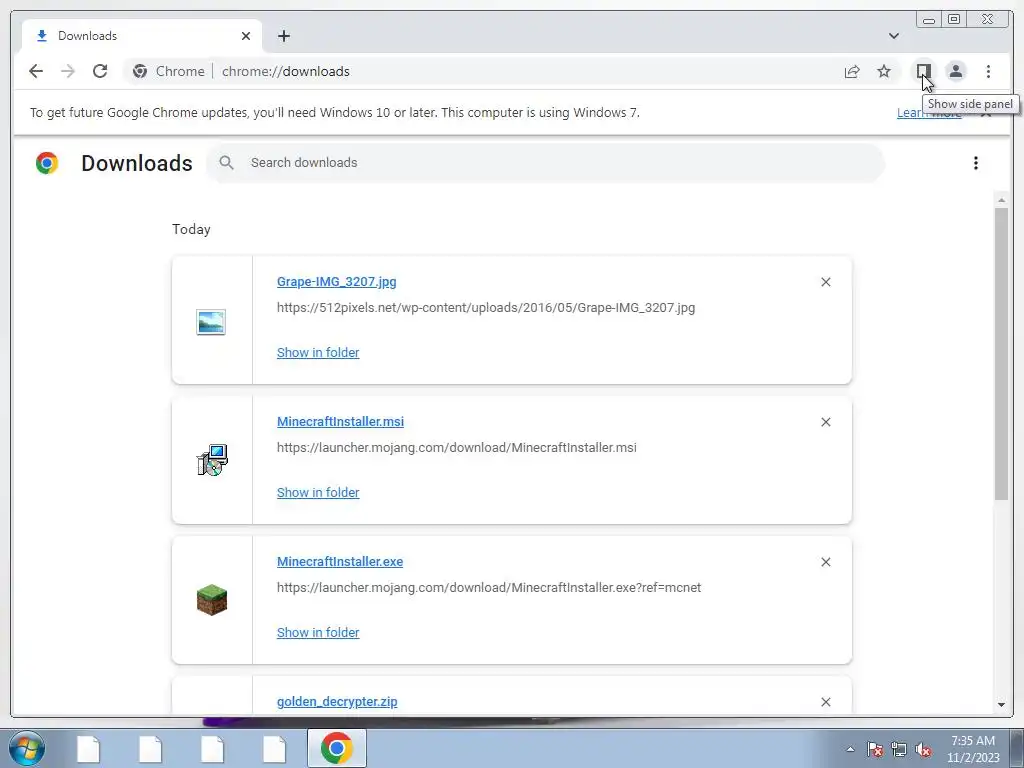Click the scrollbar up arrow
The image size is (1024, 768).
[1001, 200]
